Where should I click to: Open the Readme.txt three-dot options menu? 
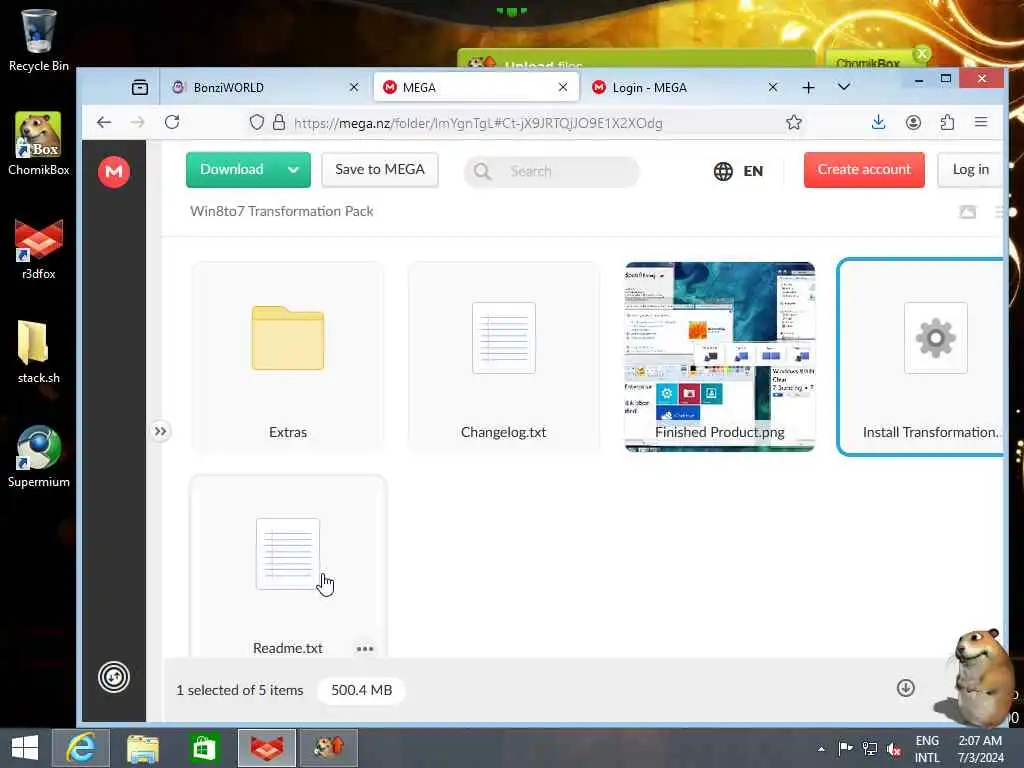click(365, 648)
